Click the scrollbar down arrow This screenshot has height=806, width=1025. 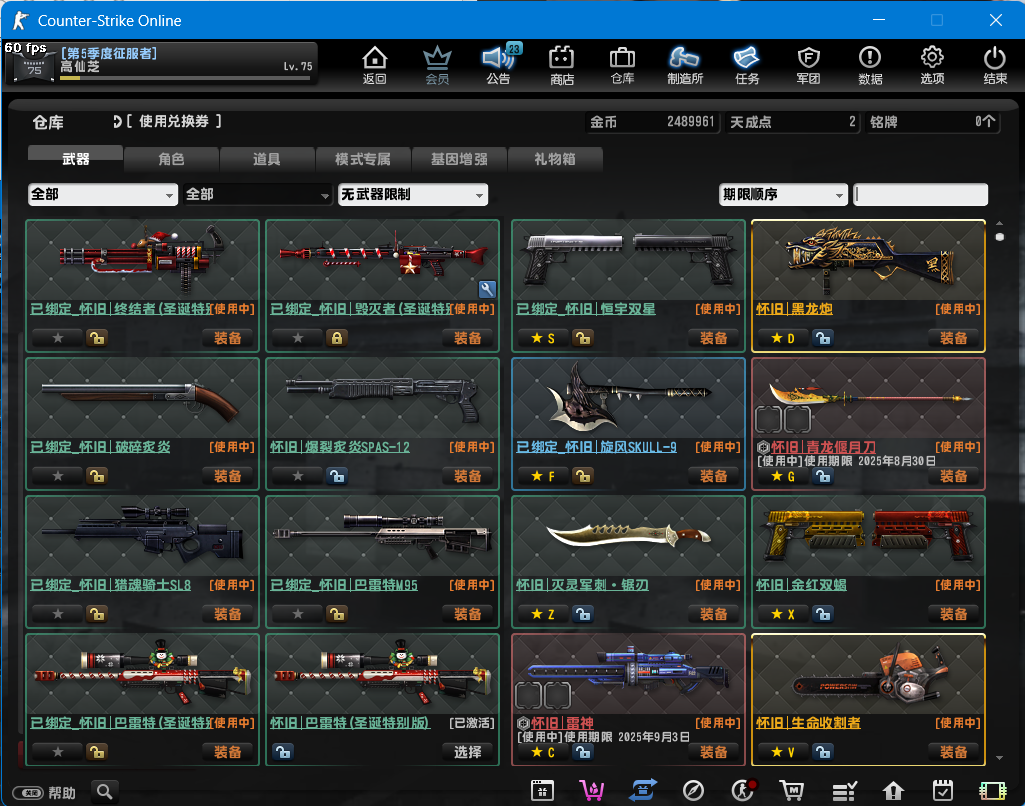(x=1000, y=758)
